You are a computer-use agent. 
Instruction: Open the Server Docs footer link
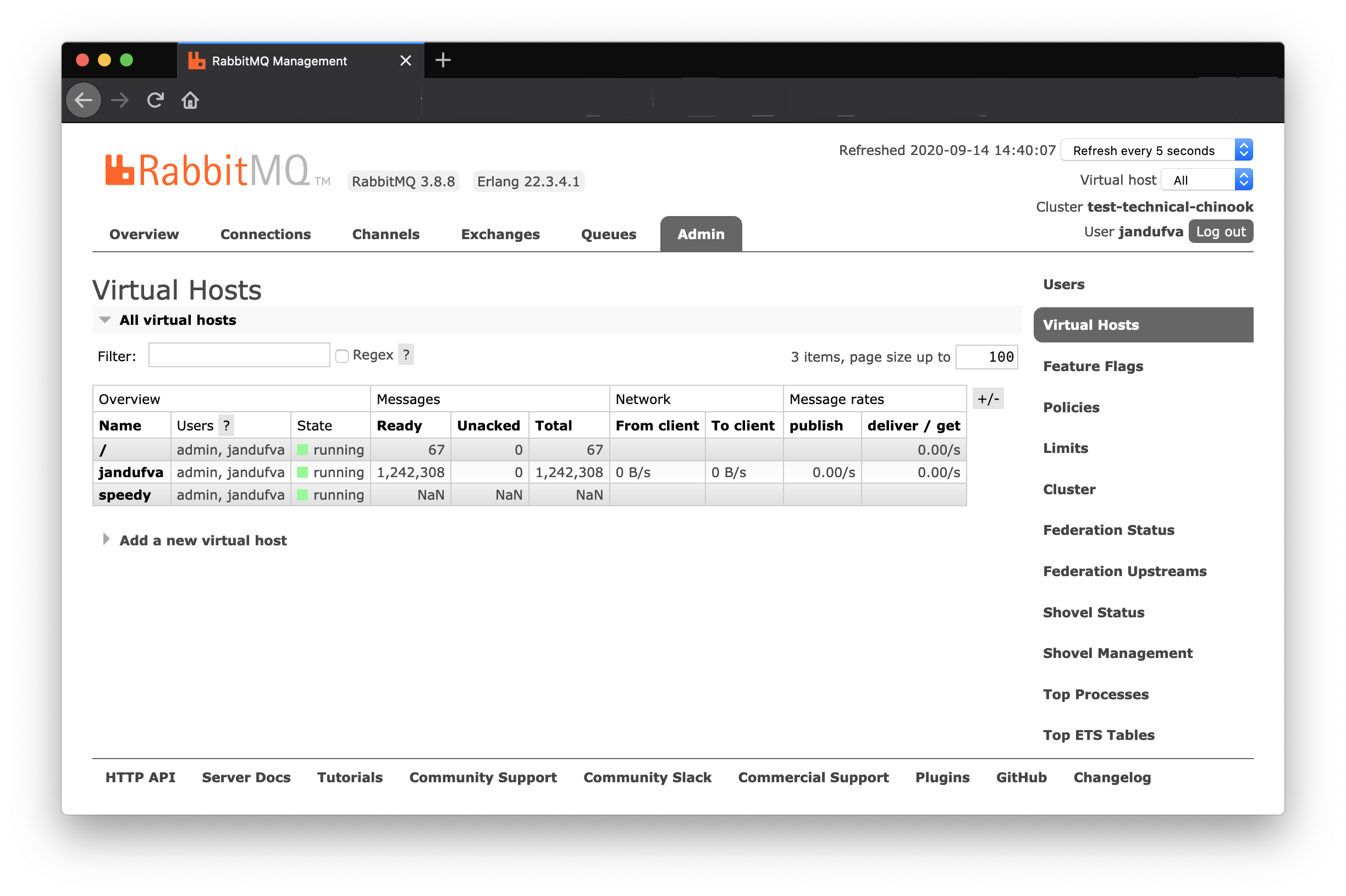(246, 777)
